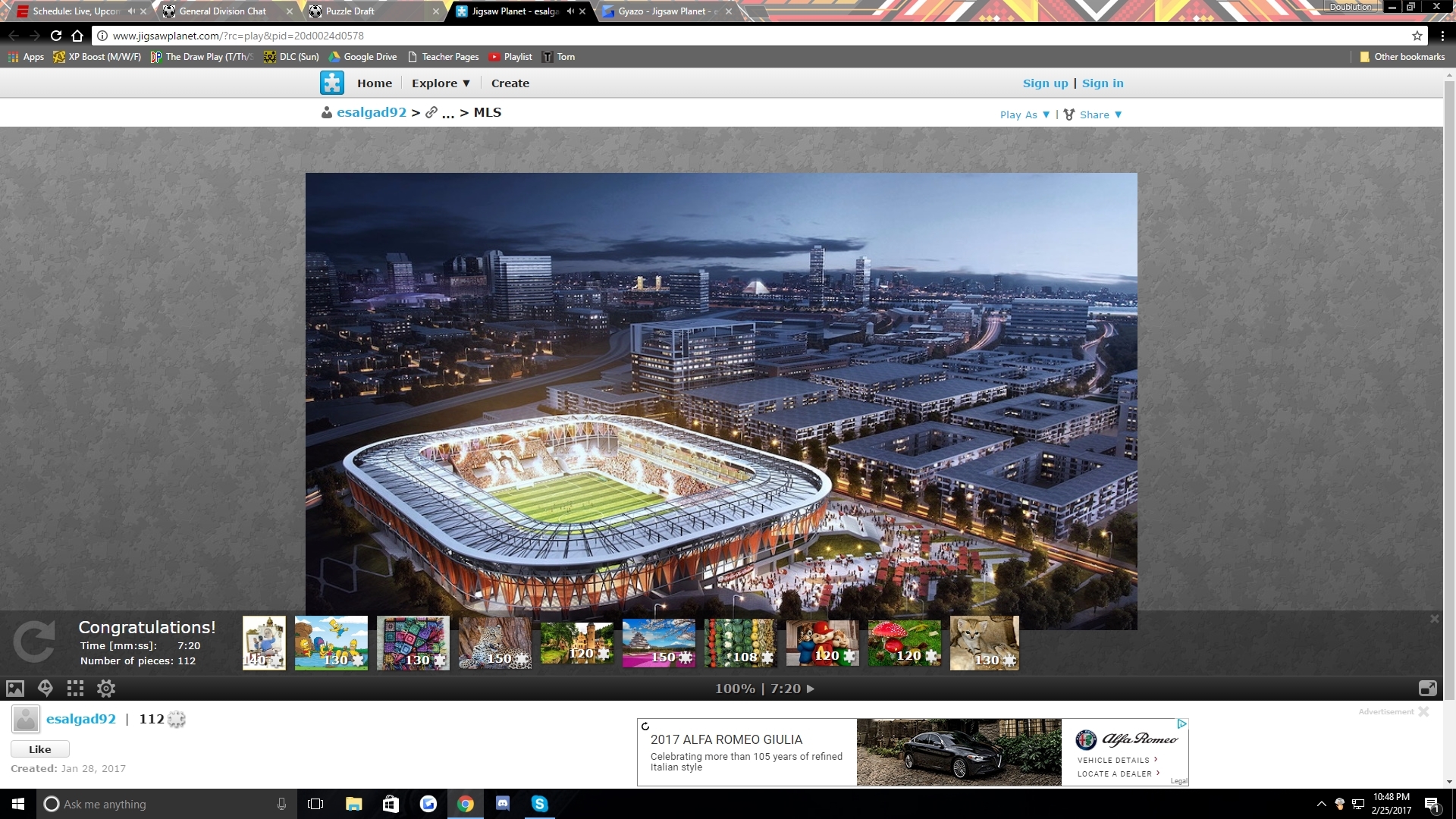Open the puzzle settings gear icon
1456x819 pixels.
pos(106,689)
